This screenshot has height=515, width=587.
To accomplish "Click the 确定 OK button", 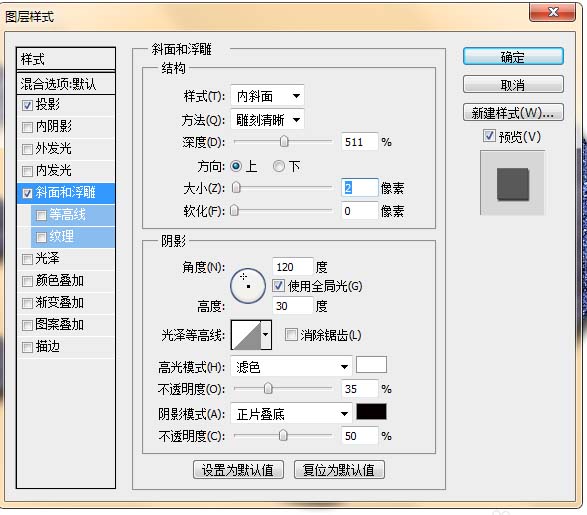I will (513, 57).
